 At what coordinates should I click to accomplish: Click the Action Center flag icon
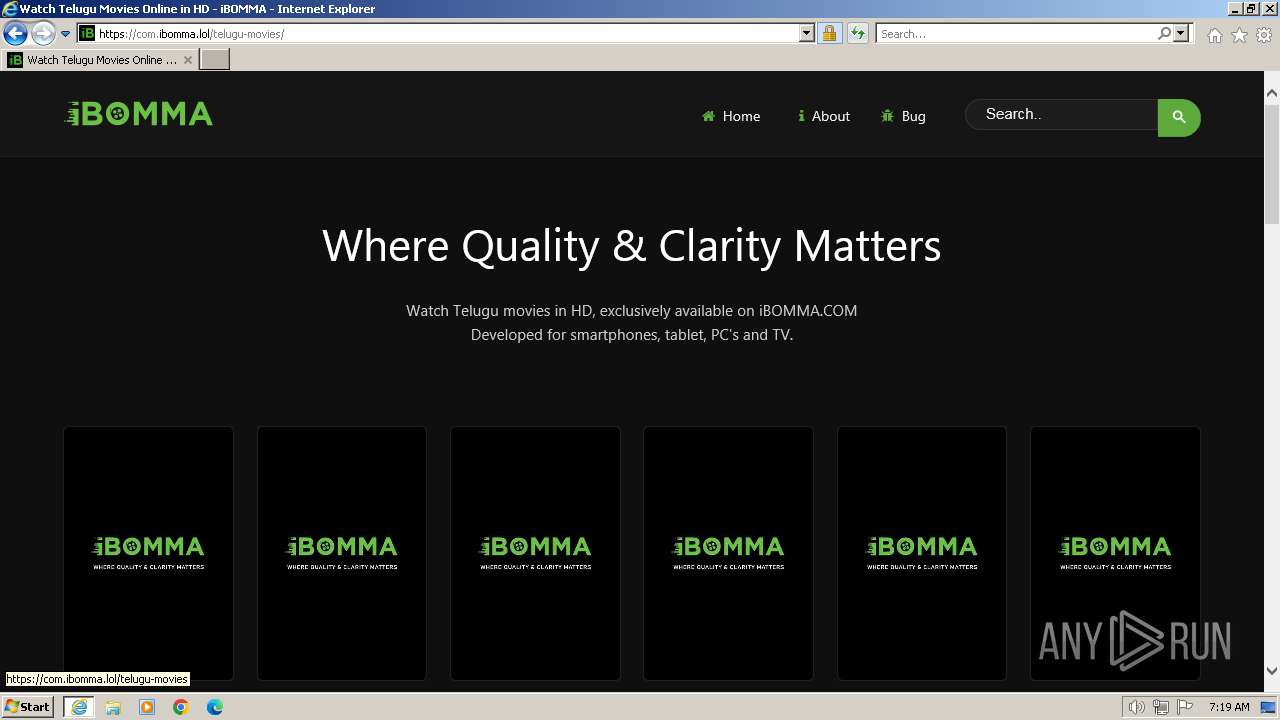pos(1185,707)
